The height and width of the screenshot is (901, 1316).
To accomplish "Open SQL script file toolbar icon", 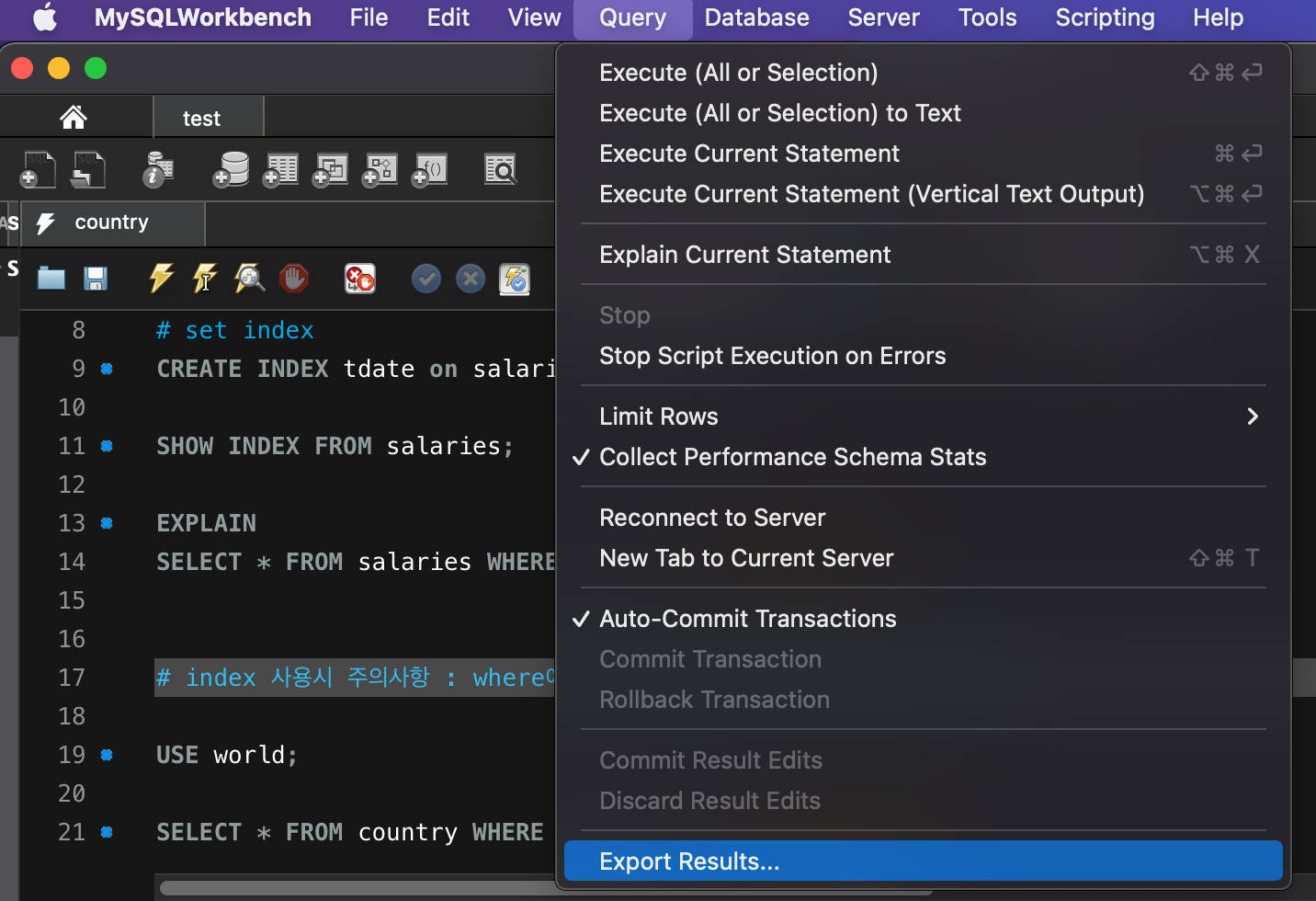I will [88, 169].
